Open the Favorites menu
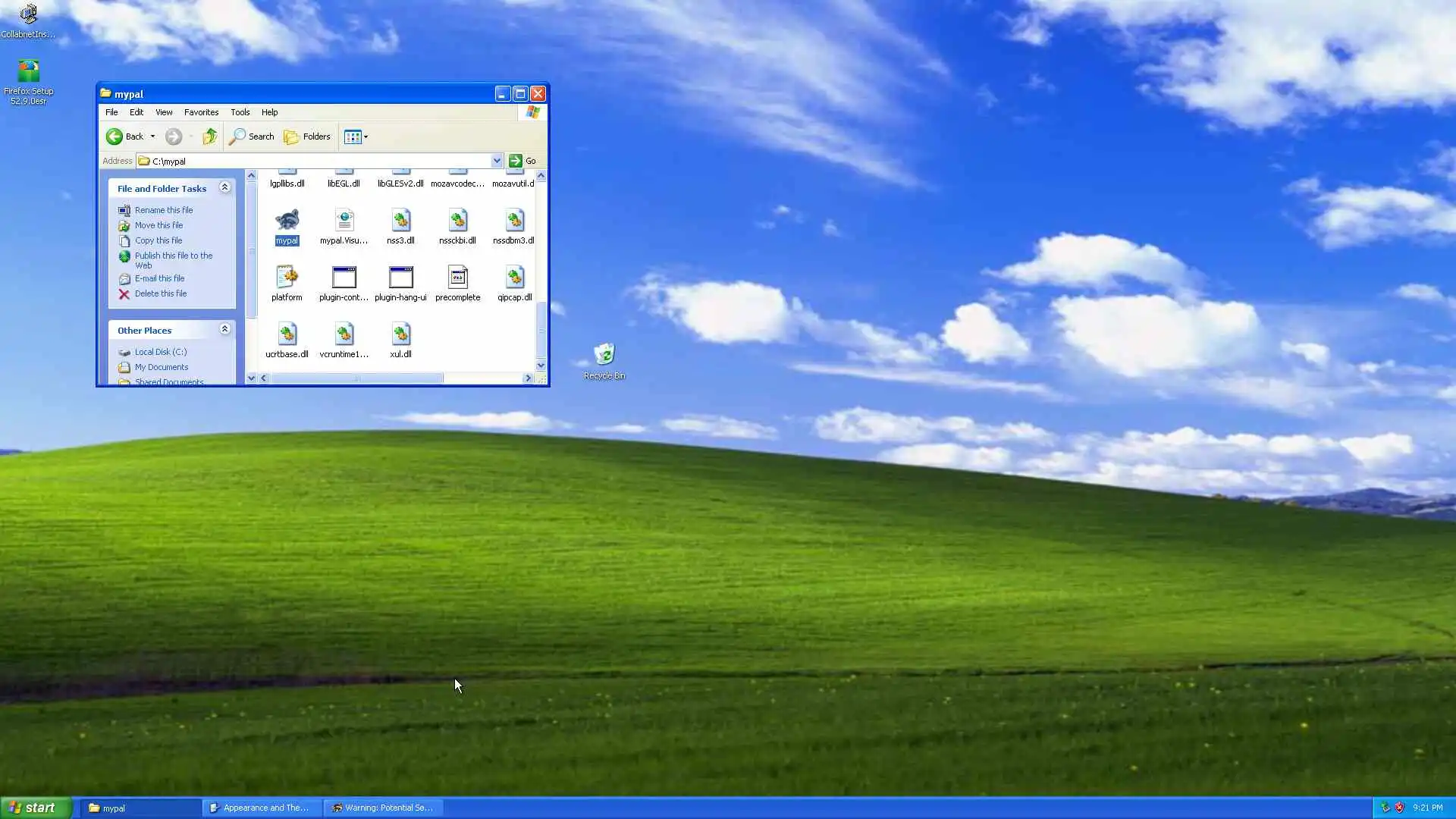The width and height of the screenshot is (1456, 819). tap(201, 112)
